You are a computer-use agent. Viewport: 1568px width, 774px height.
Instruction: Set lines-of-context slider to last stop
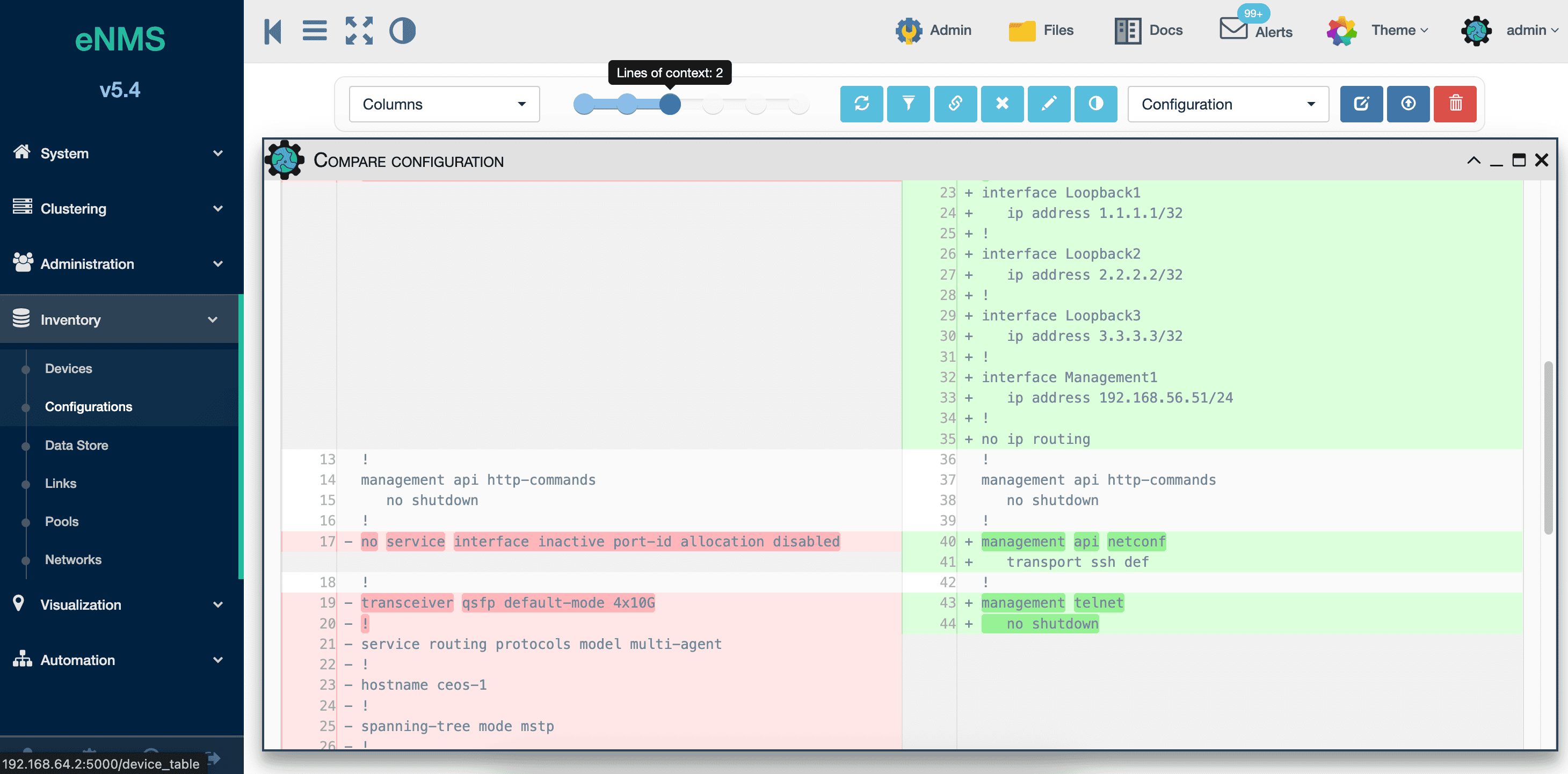pos(798,104)
